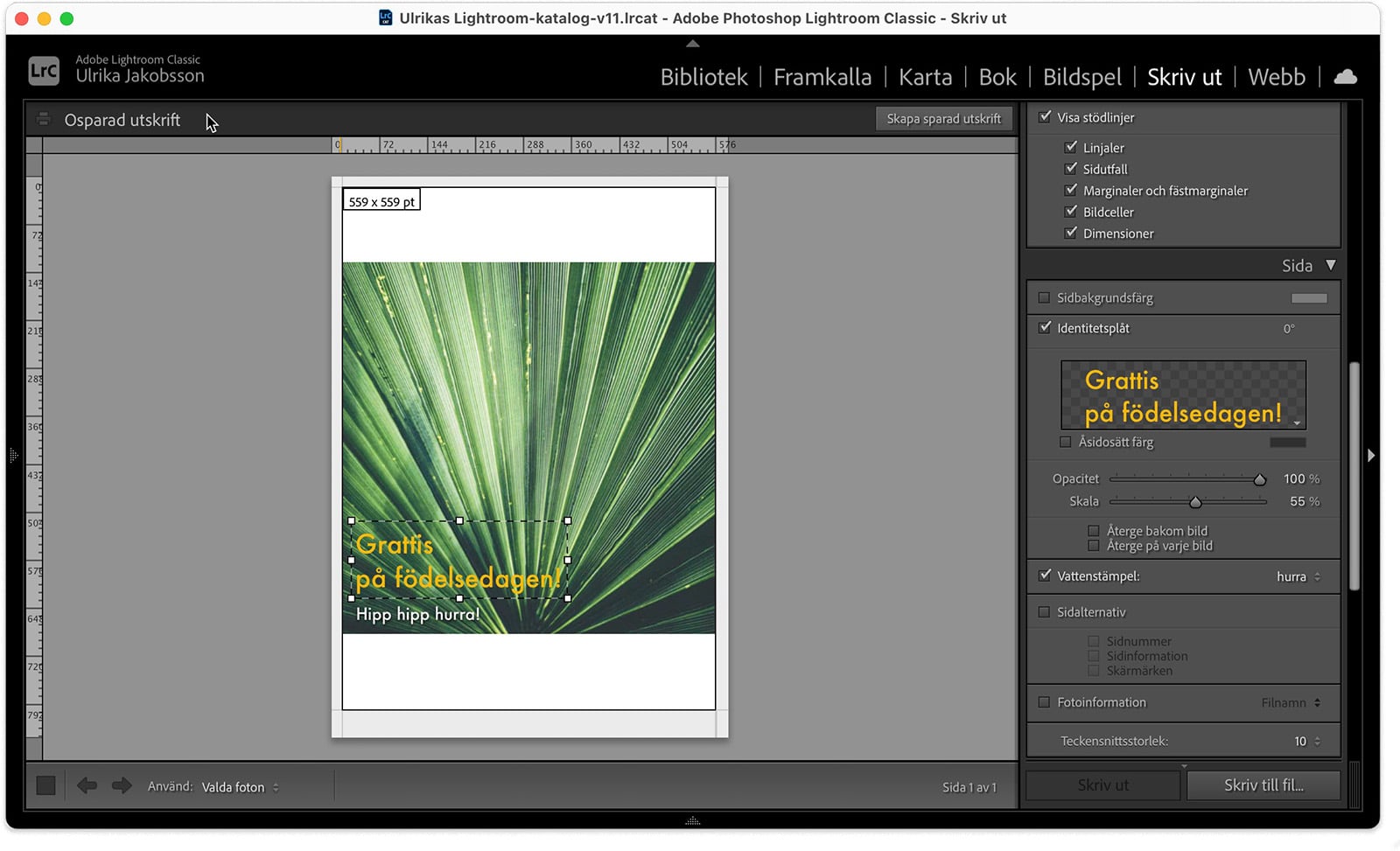
Task: Switch to the Bibliotek module
Action: coord(703,77)
